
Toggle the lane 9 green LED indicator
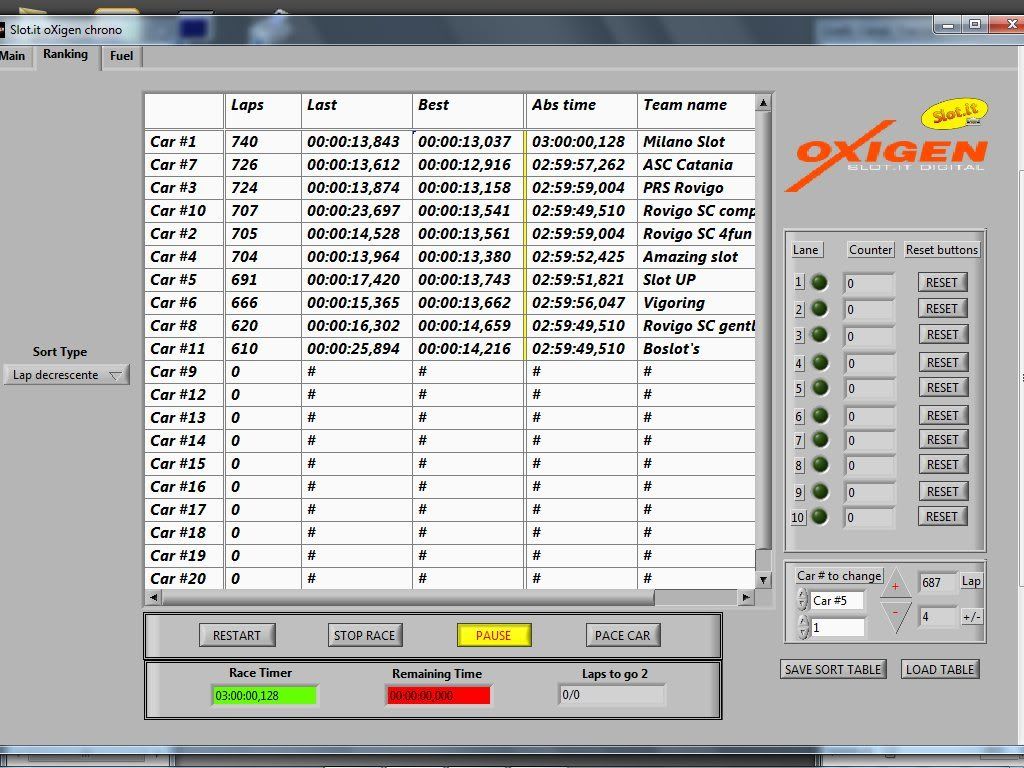pyautogui.click(x=819, y=492)
